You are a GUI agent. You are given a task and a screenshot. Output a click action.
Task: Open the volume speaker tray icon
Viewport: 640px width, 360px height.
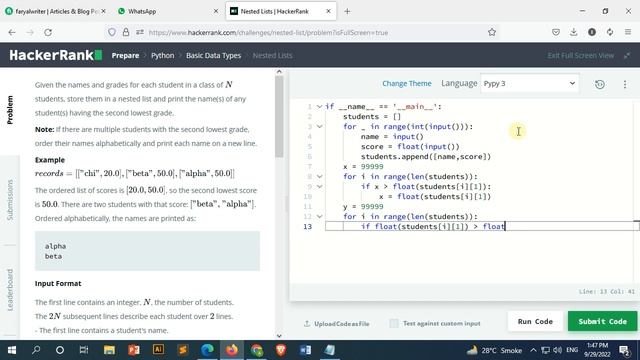pos(558,350)
